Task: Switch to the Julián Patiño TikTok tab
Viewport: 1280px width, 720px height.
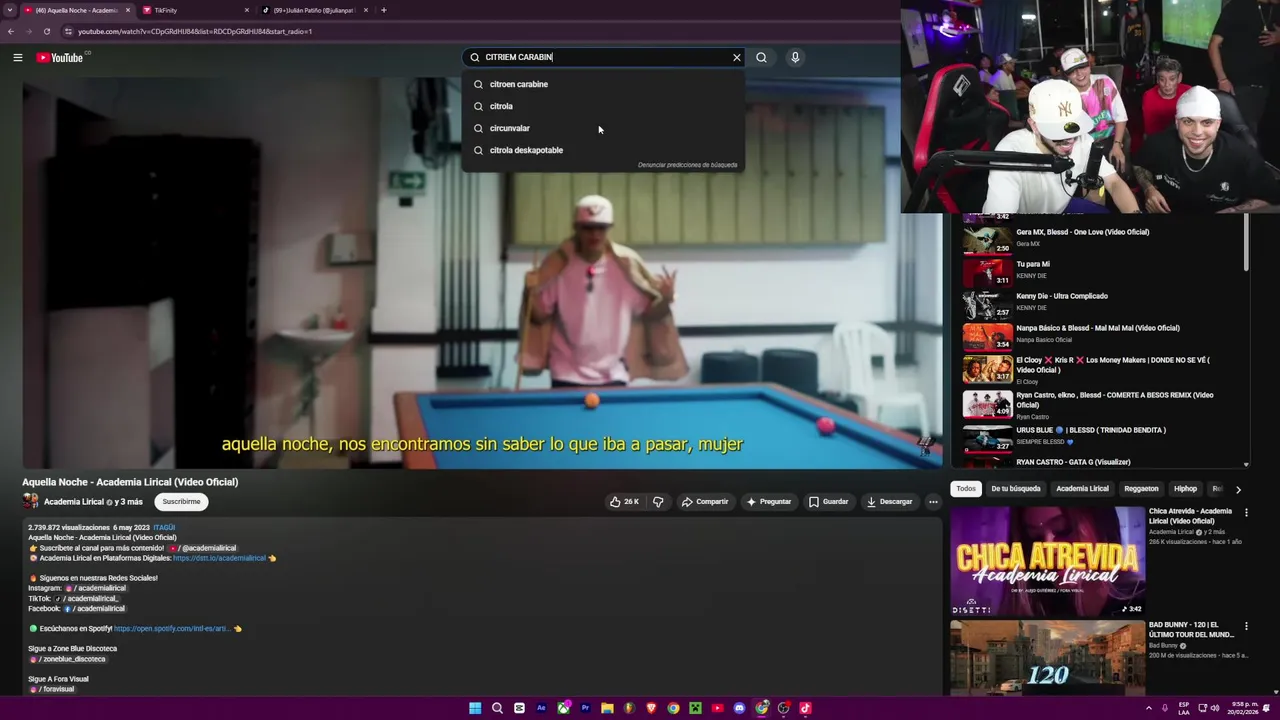Action: tap(315, 10)
